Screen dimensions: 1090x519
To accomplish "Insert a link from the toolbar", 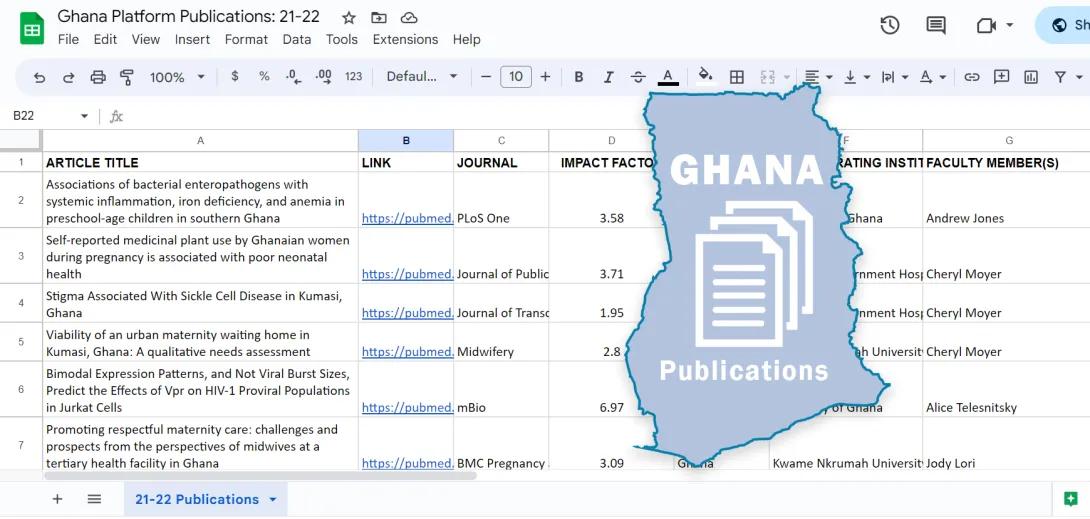I will click(x=972, y=77).
